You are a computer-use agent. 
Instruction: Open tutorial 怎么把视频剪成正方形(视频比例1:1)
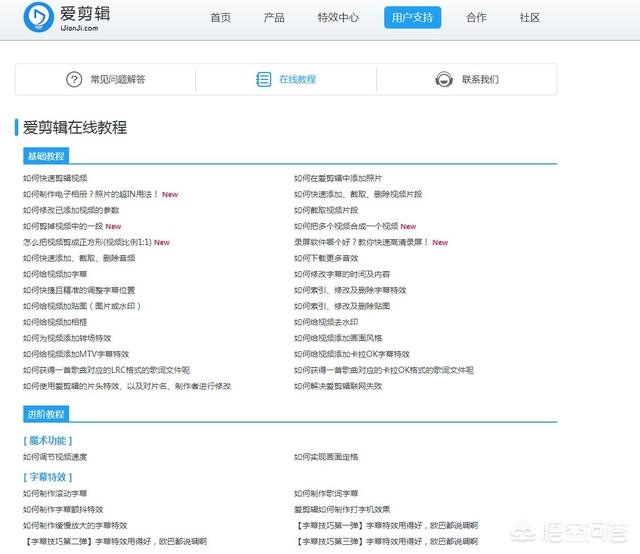(87, 242)
